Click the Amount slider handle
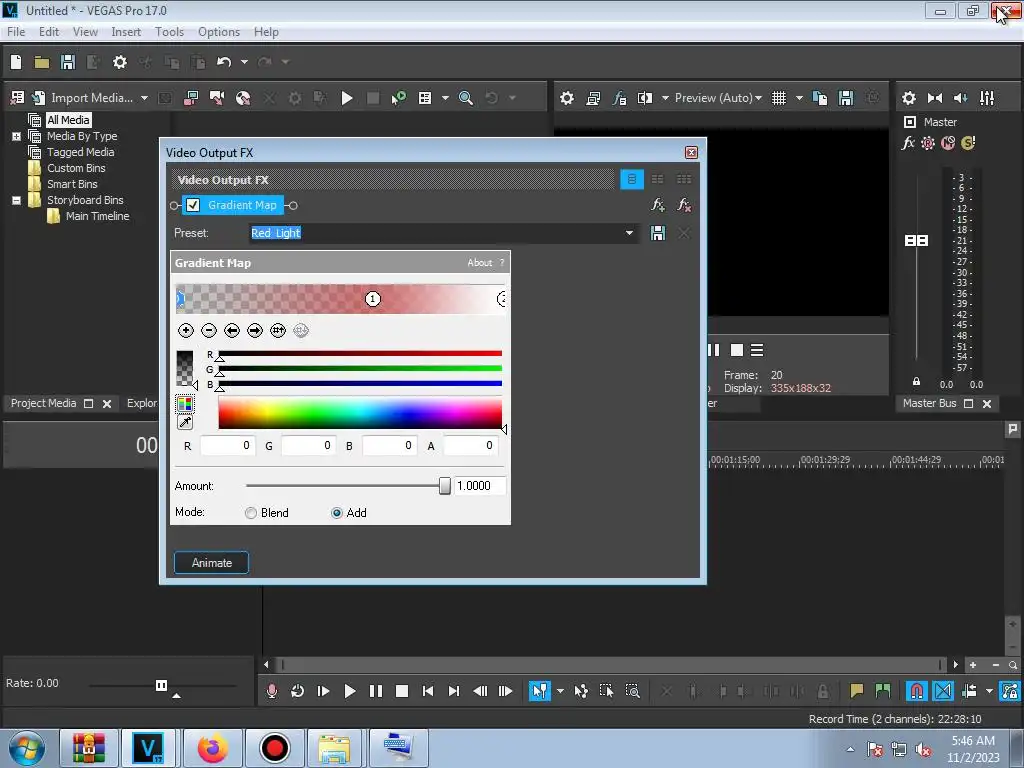The image size is (1024, 768). (x=445, y=486)
